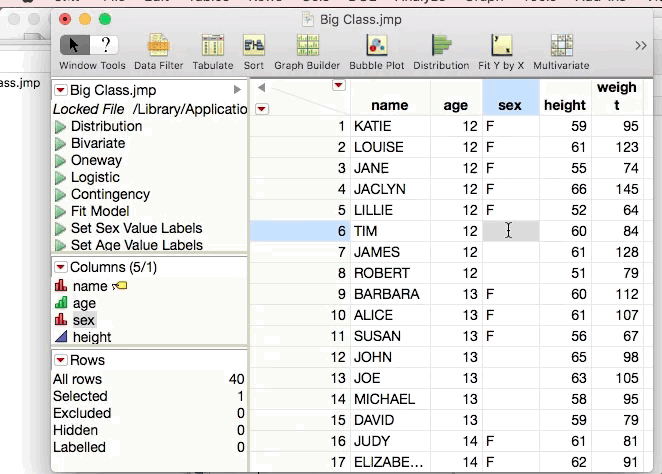Run the Logistic script green triangle

60,177
